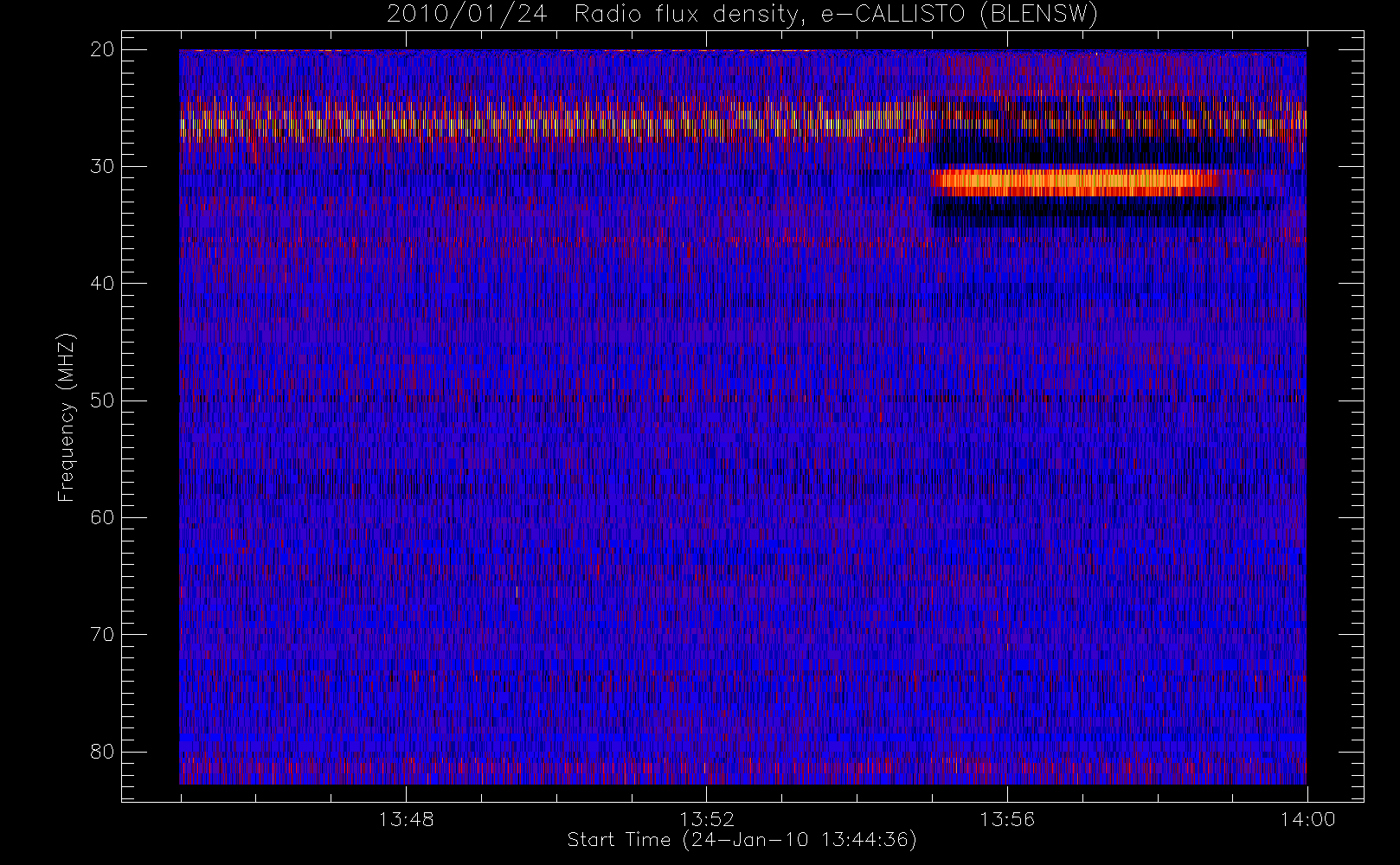Click the 'Start Time (24-Jan-10 13:44:36)' label
This screenshot has width=1400, height=865.
(x=742, y=840)
